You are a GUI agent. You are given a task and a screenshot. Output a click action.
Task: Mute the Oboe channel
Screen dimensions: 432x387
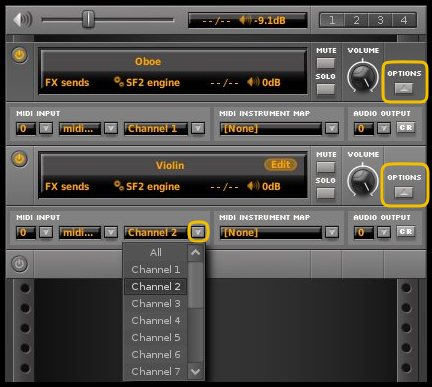coord(326,63)
